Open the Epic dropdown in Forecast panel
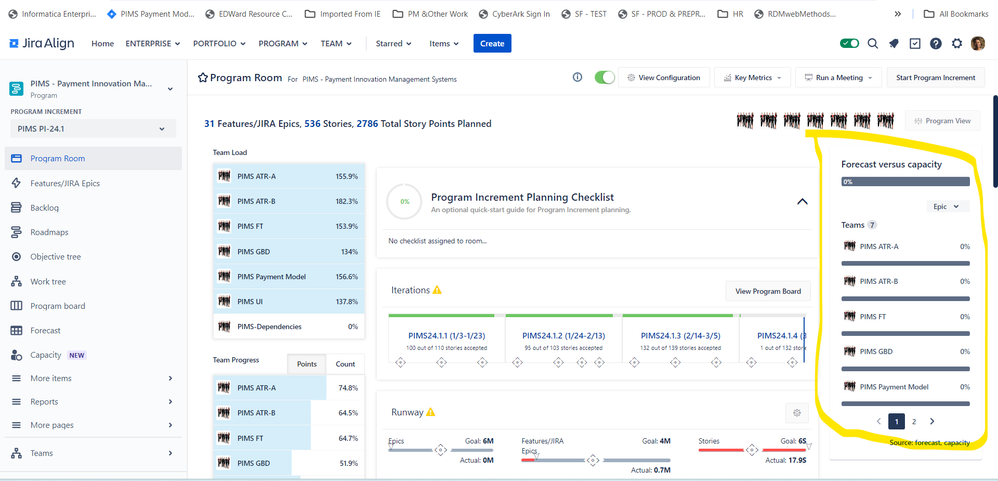Image resolution: width=998 pixels, height=481 pixels. (x=948, y=206)
